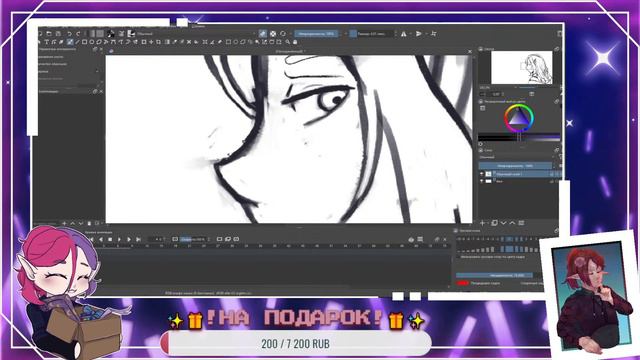The image size is (640, 360).
Task: Close the current canvas document tab
Action: click(469, 51)
